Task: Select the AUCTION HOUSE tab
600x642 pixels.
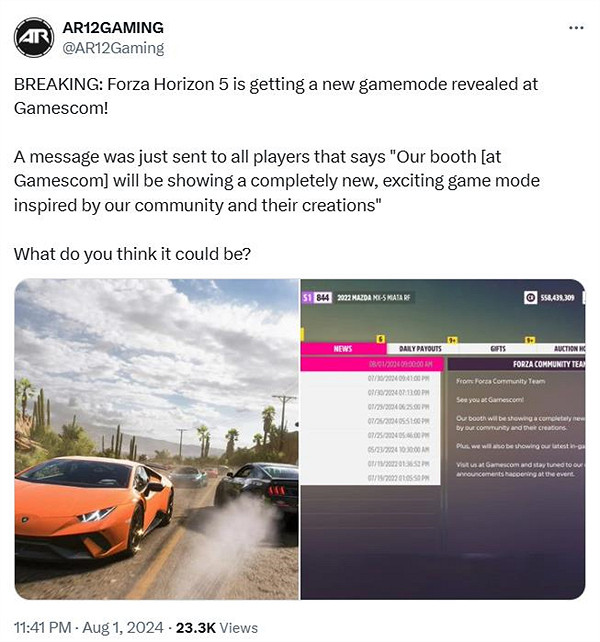Action: (x=569, y=348)
